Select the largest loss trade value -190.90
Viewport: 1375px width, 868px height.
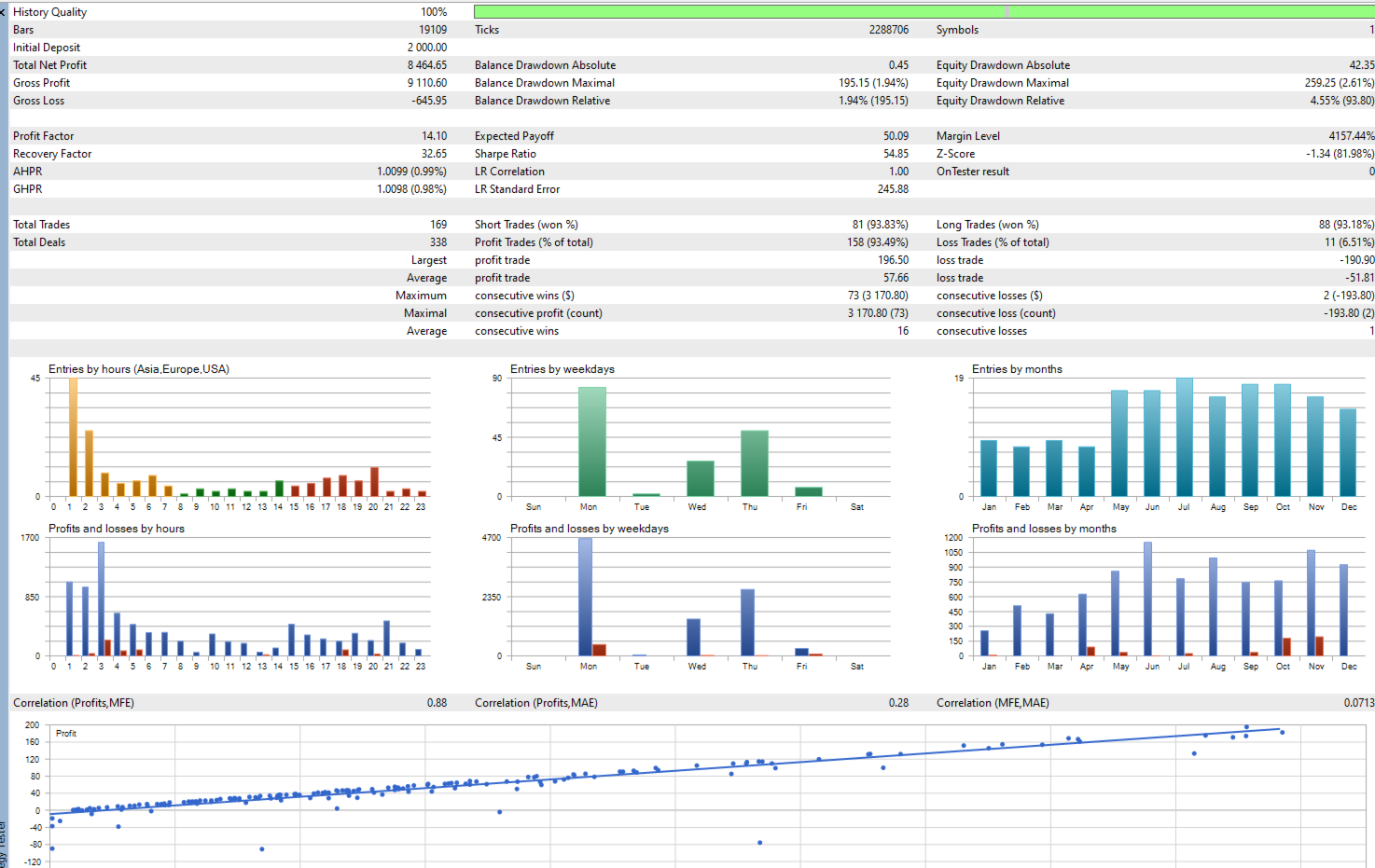[x=1357, y=260]
